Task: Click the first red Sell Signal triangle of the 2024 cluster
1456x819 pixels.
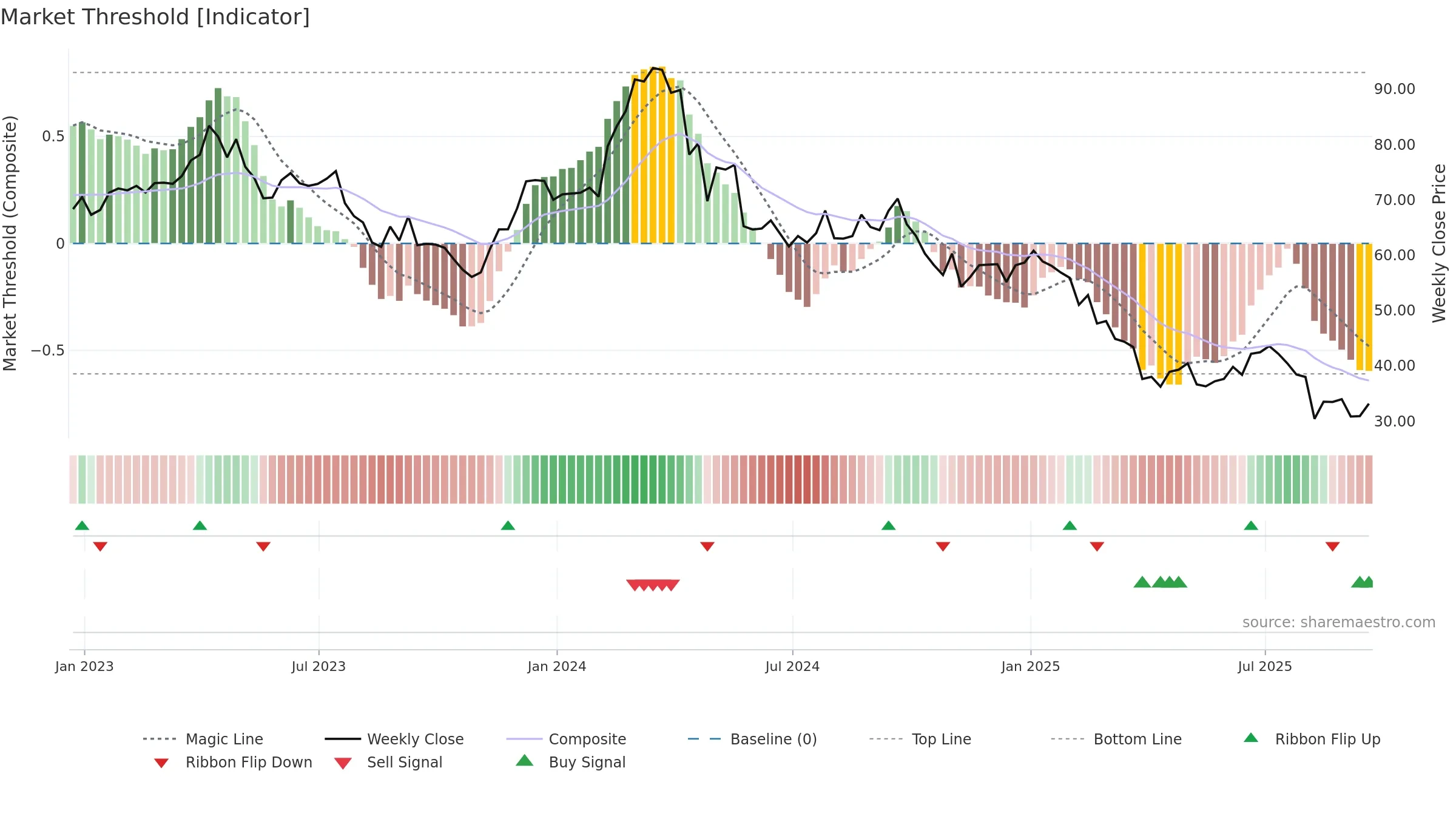Action: (x=635, y=585)
